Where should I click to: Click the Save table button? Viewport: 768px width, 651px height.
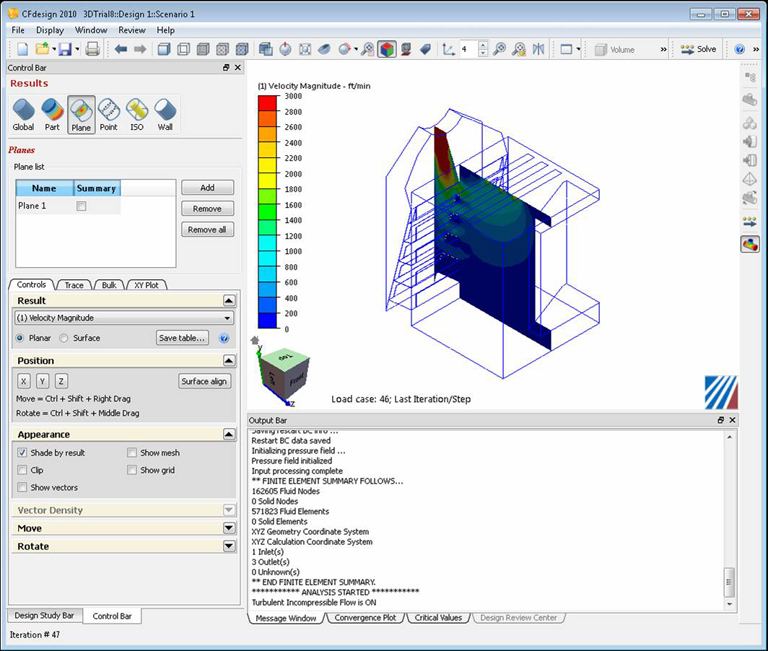[x=182, y=338]
